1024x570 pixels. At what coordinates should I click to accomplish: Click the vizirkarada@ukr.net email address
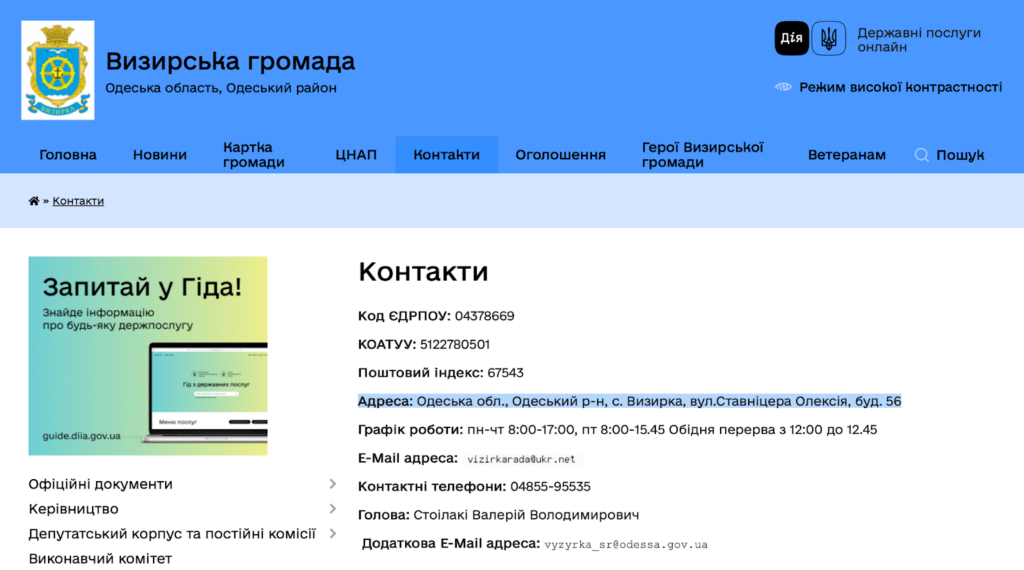522,459
